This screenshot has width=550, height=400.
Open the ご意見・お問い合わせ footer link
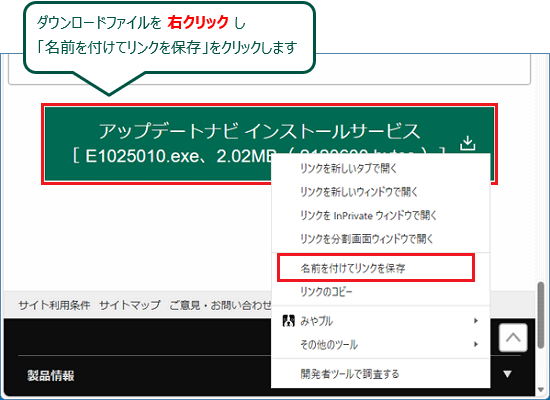click(220, 305)
